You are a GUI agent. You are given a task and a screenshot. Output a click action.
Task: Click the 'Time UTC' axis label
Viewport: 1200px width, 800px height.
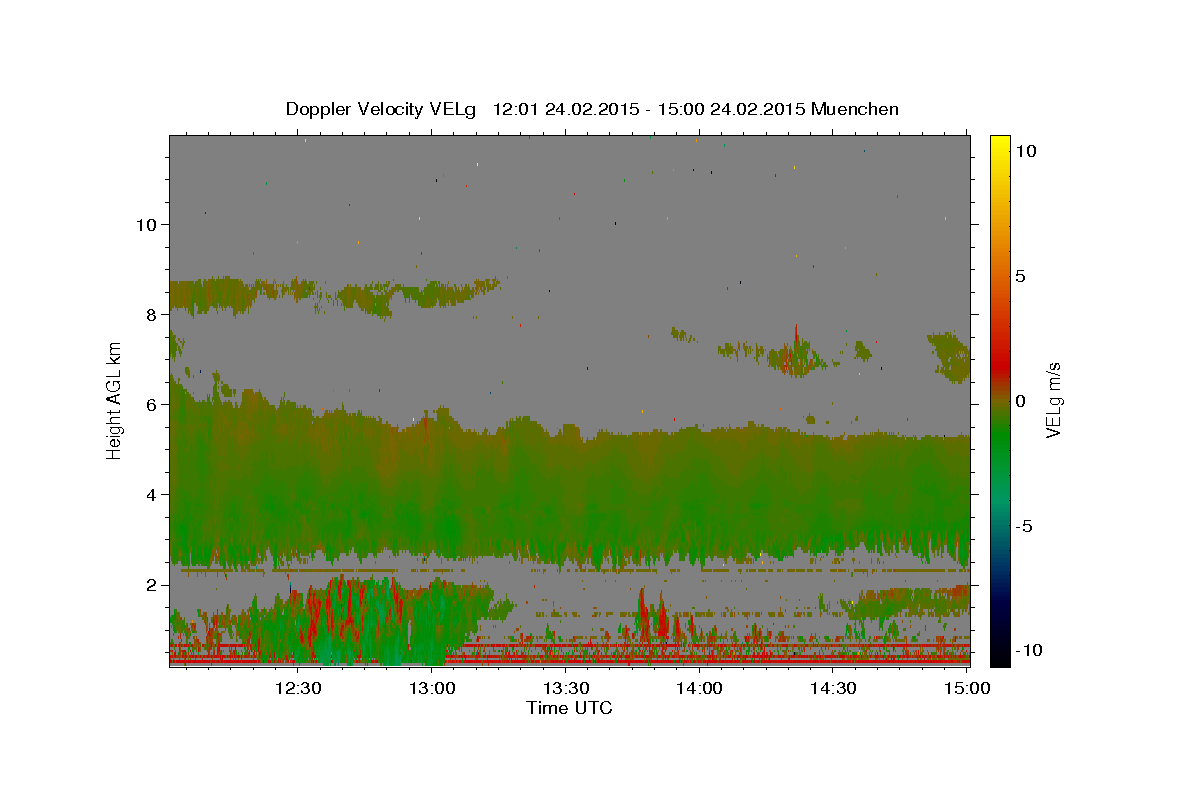click(x=569, y=708)
